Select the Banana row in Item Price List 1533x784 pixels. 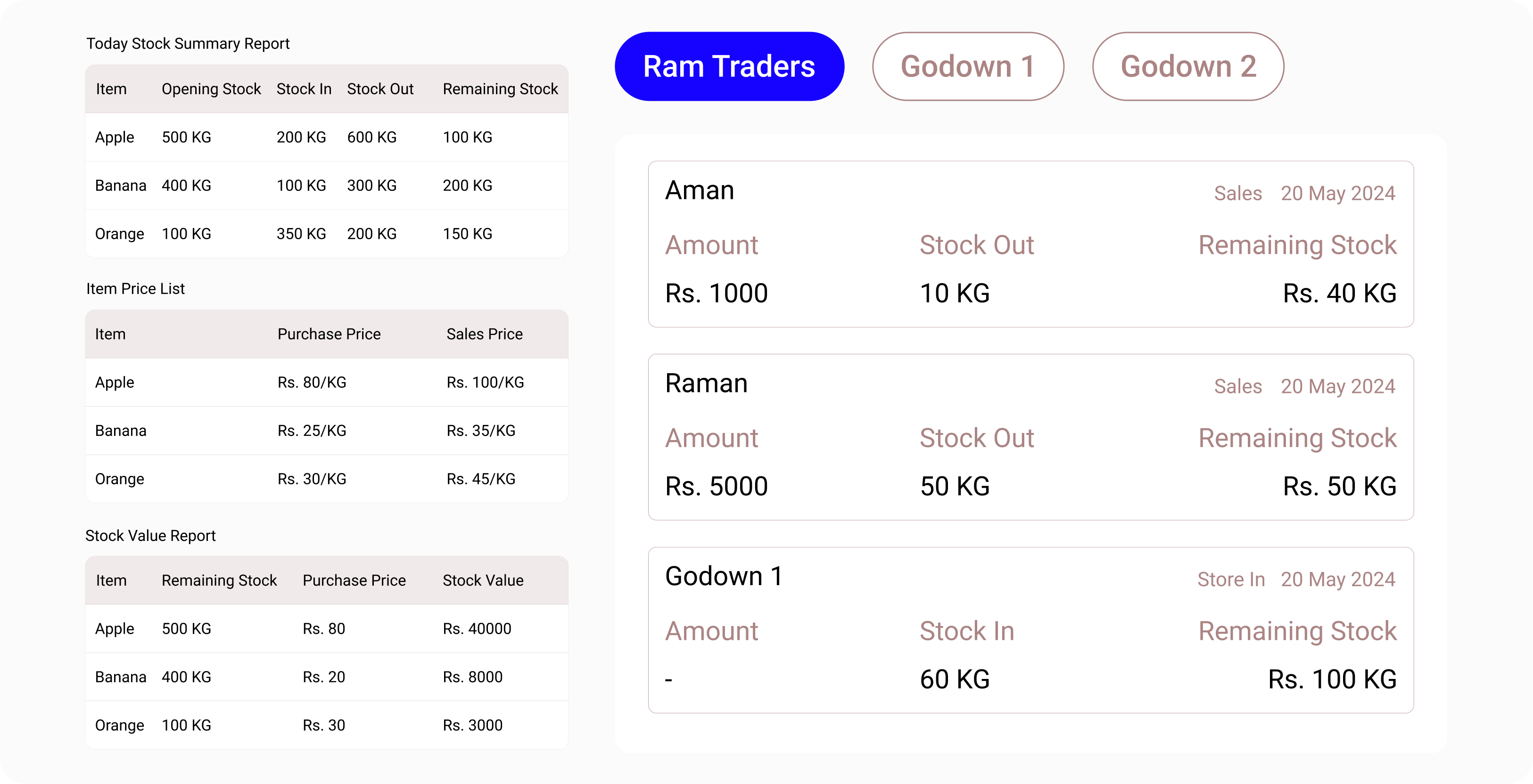pyautogui.click(x=326, y=431)
